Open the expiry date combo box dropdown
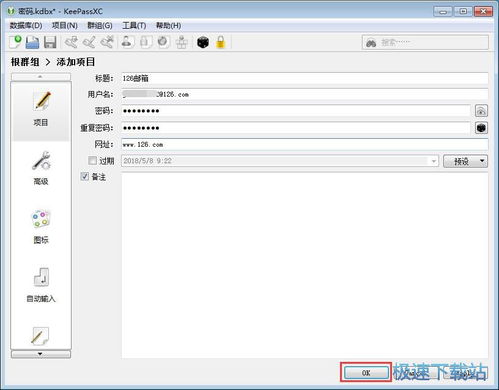The image size is (499, 390). tap(433, 161)
